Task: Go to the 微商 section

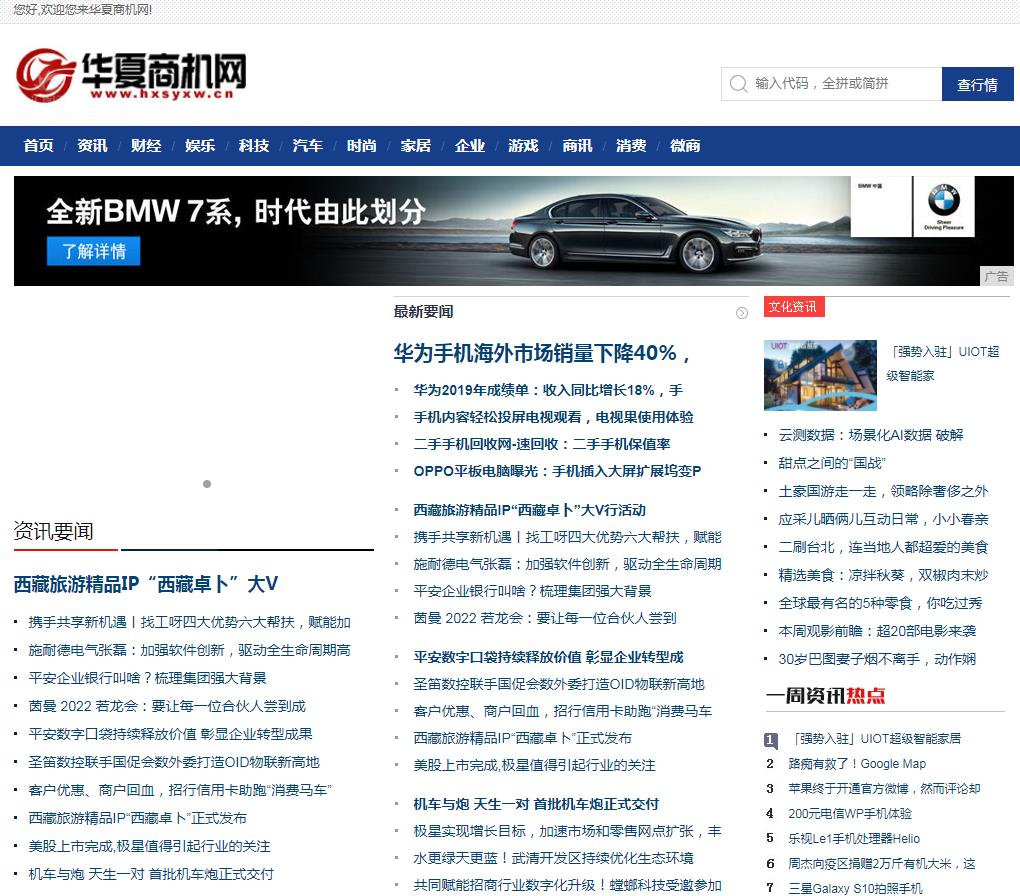Action: coord(685,146)
